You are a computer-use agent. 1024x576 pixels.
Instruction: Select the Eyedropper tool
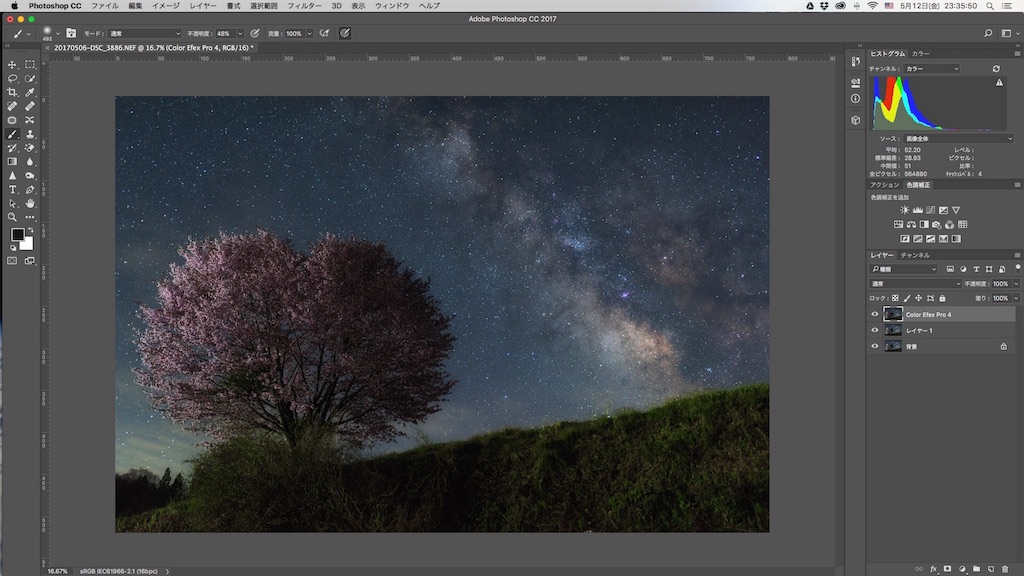[x=30, y=92]
